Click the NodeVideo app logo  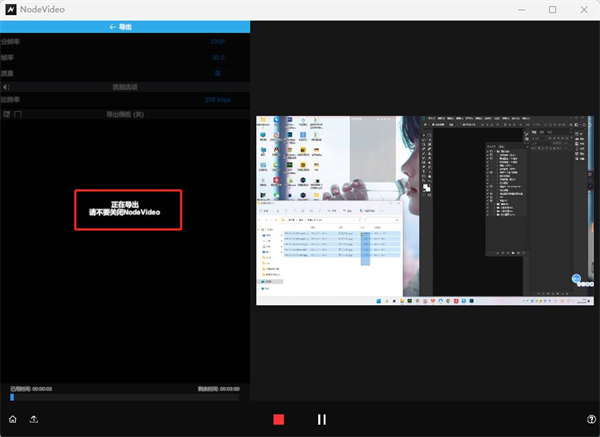coord(10,9)
